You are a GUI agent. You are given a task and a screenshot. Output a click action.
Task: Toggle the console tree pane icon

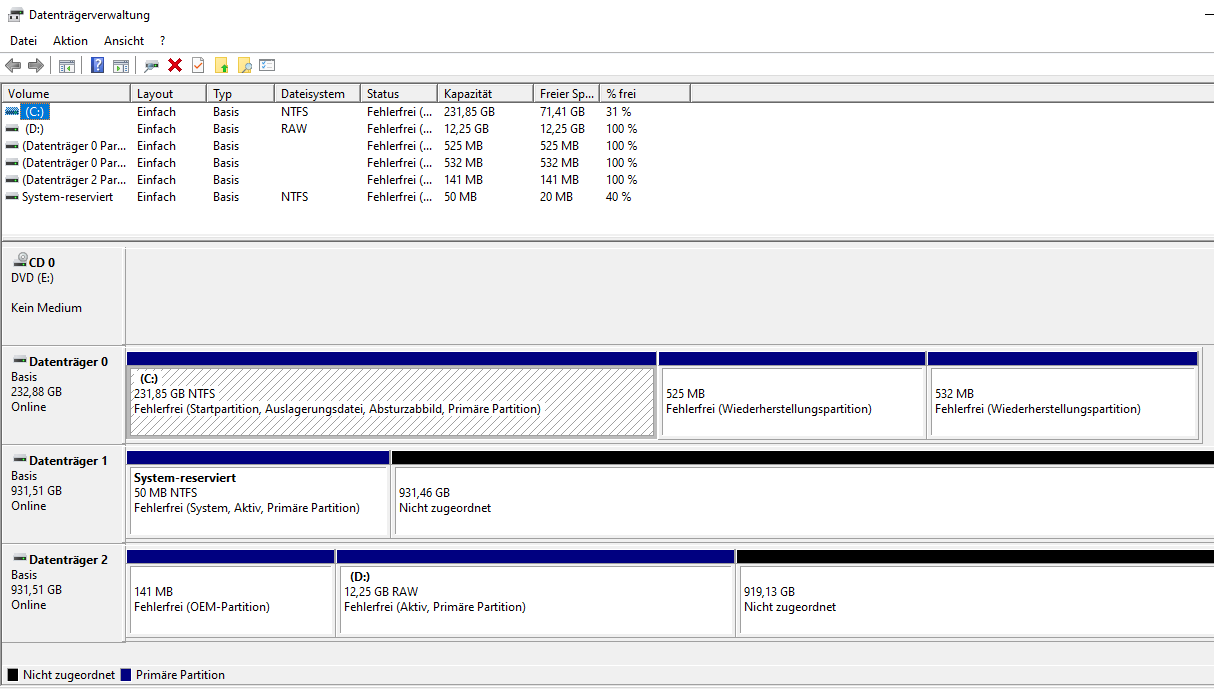(67, 65)
